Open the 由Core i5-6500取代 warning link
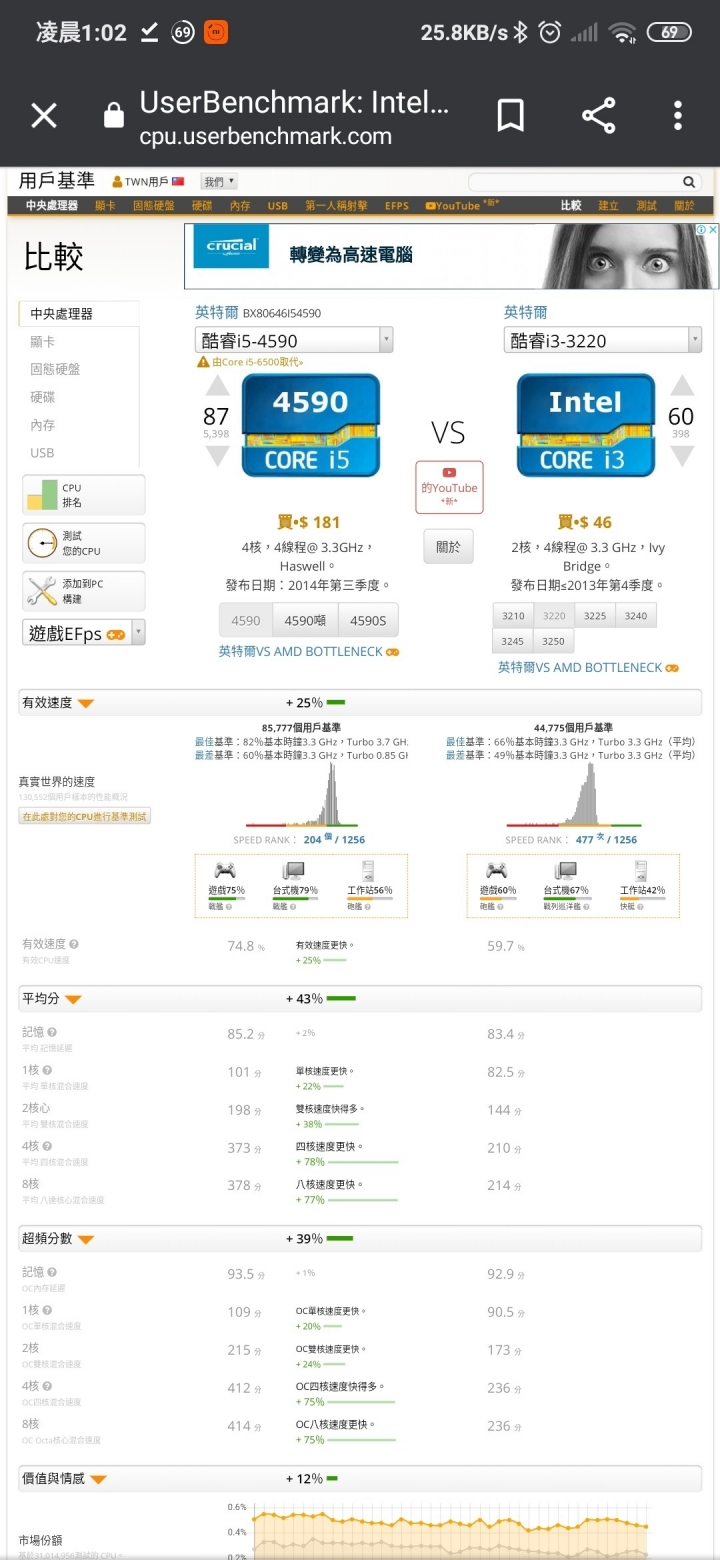Viewport: 720px width, 1560px height. 250,362
